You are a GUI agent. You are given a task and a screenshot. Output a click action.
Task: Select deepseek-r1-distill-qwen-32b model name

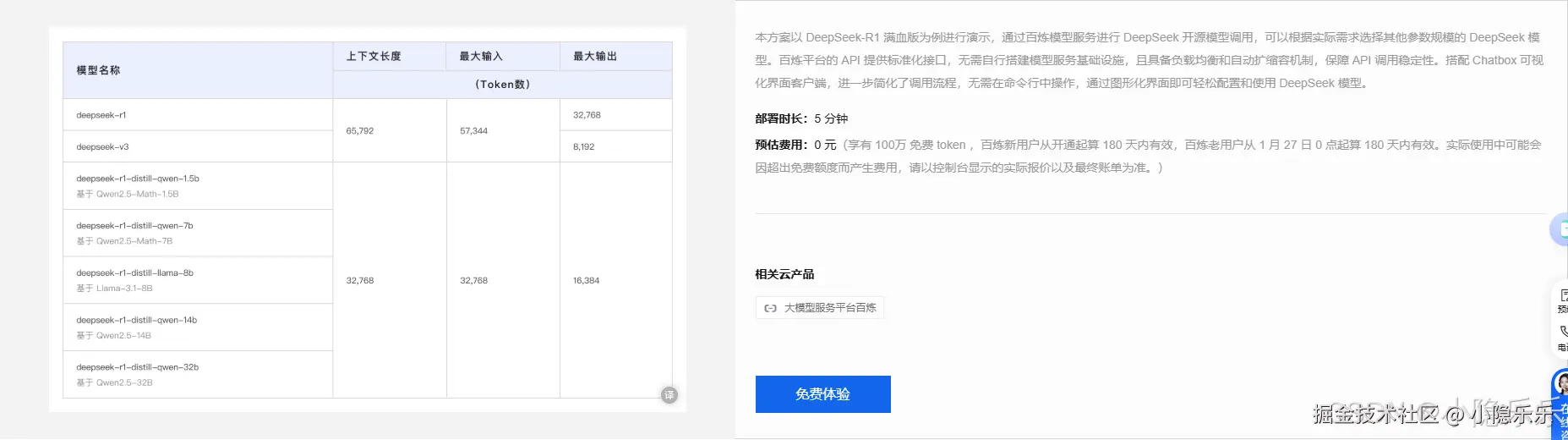pos(138,368)
